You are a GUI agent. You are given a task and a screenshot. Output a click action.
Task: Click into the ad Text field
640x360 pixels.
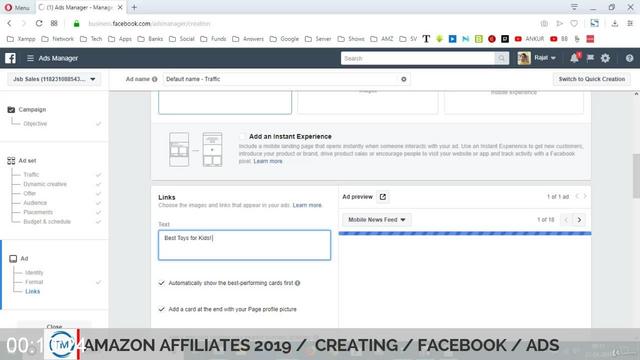point(244,245)
